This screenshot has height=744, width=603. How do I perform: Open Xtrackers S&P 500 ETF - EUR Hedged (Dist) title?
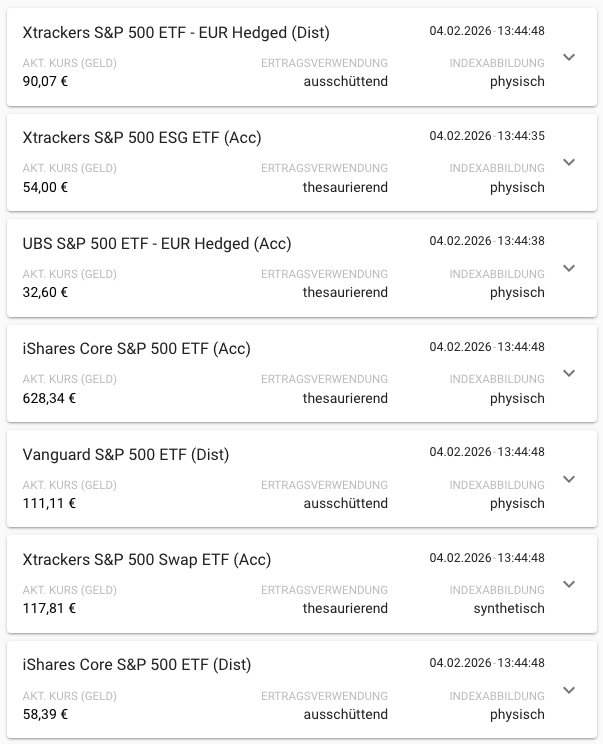(x=176, y=32)
